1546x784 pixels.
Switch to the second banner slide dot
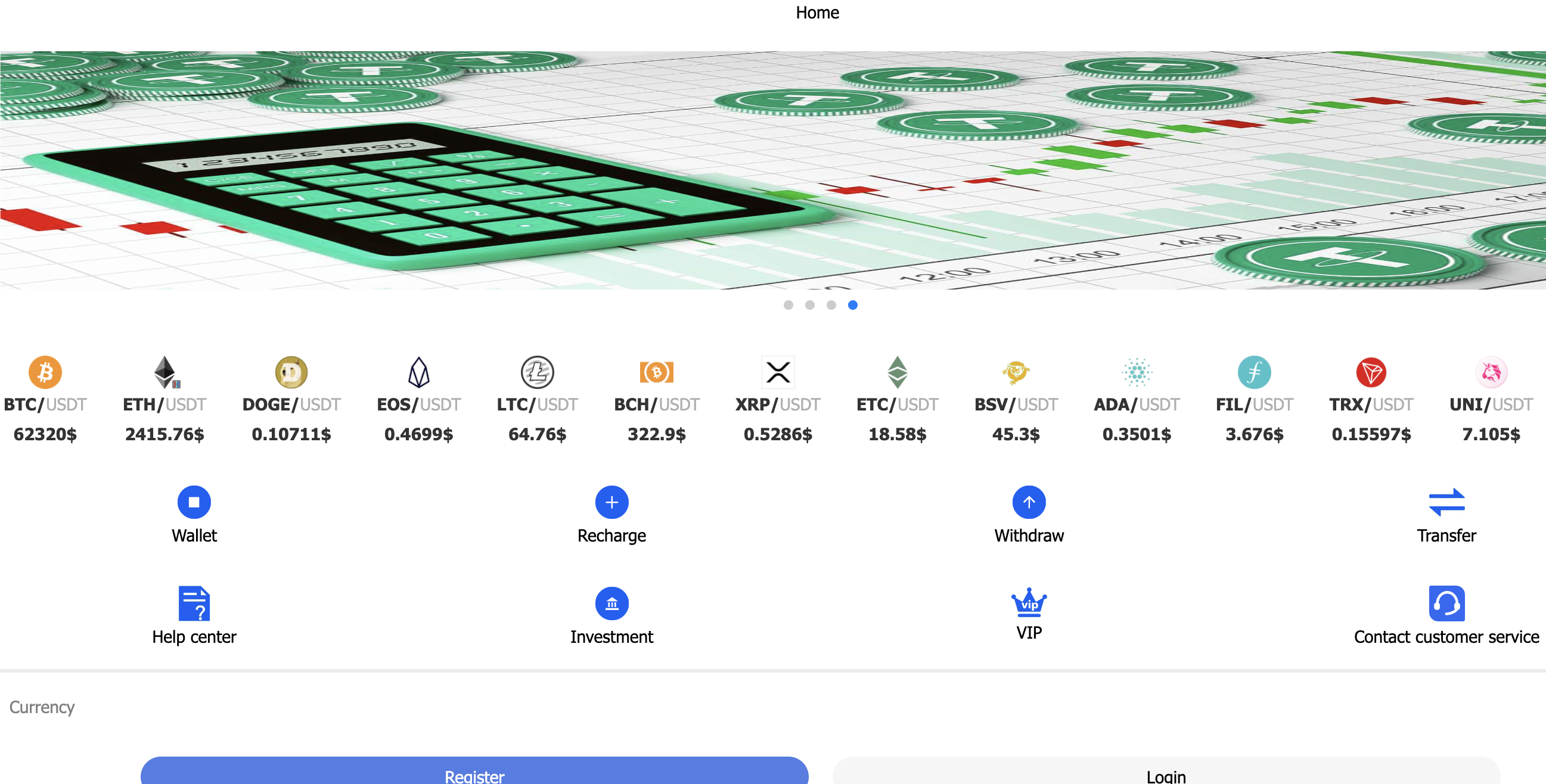click(x=809, y=306)
